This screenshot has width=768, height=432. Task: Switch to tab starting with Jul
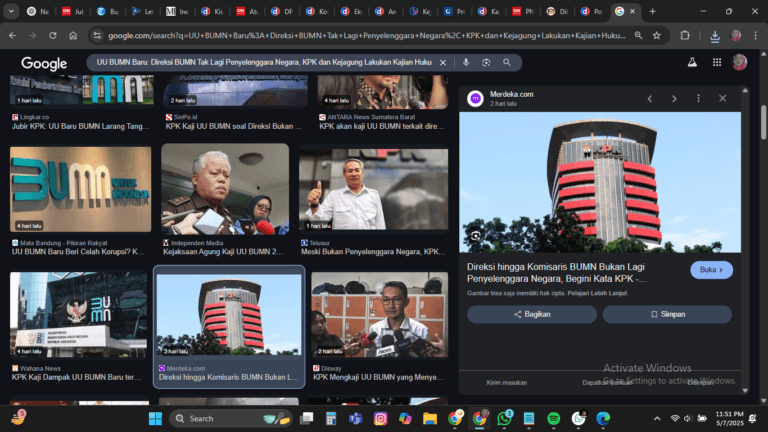click(x=72, y=11)
